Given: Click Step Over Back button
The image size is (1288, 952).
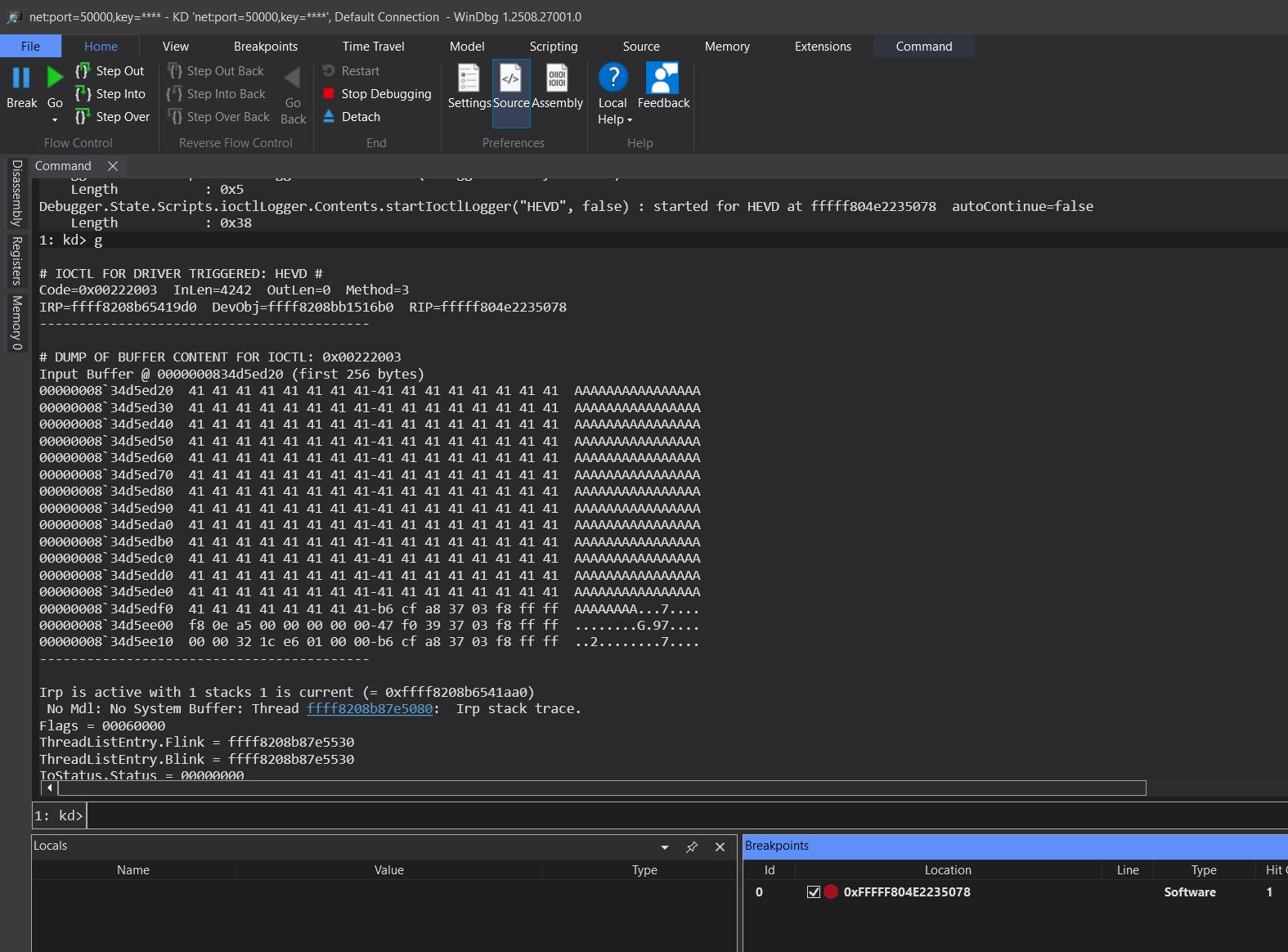Looking at the screenshot, I should pos(218,117).
